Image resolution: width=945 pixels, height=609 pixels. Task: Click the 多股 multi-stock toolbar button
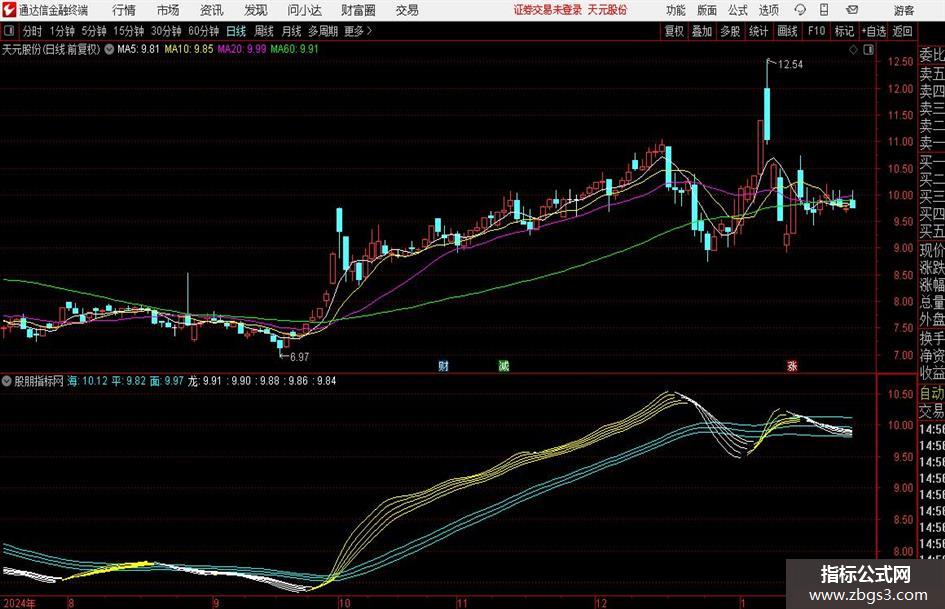(730, 31)
